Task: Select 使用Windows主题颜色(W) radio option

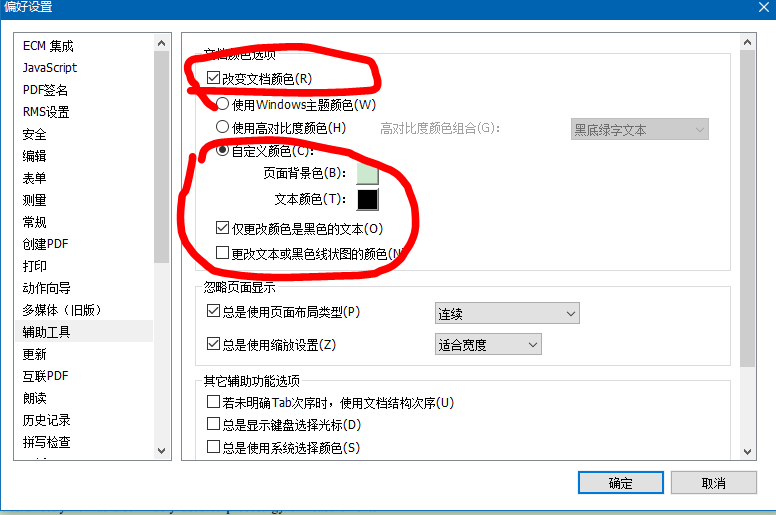Action: coord(223,104)
